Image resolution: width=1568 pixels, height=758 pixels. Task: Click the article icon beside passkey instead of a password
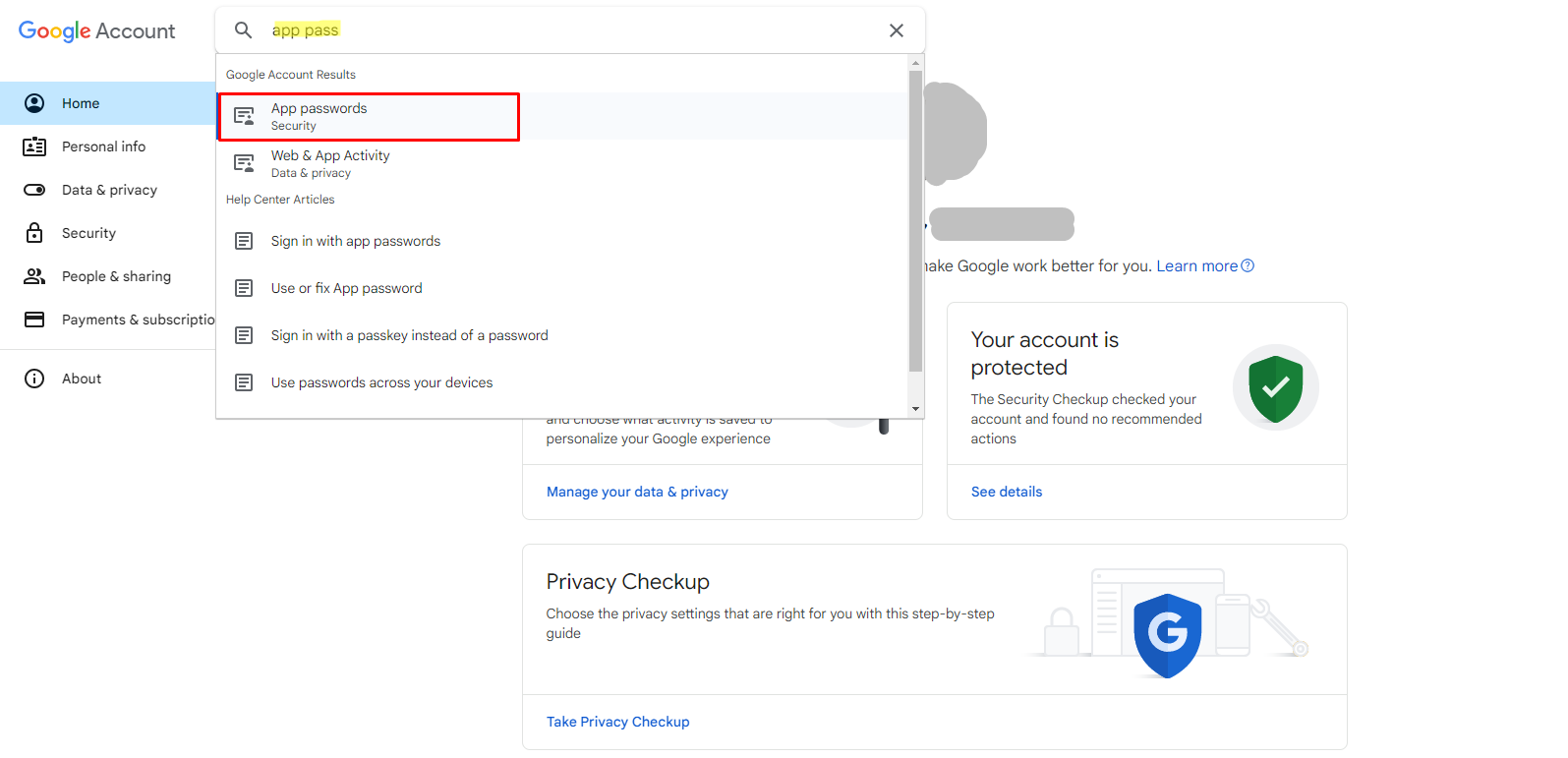point(244,335)
